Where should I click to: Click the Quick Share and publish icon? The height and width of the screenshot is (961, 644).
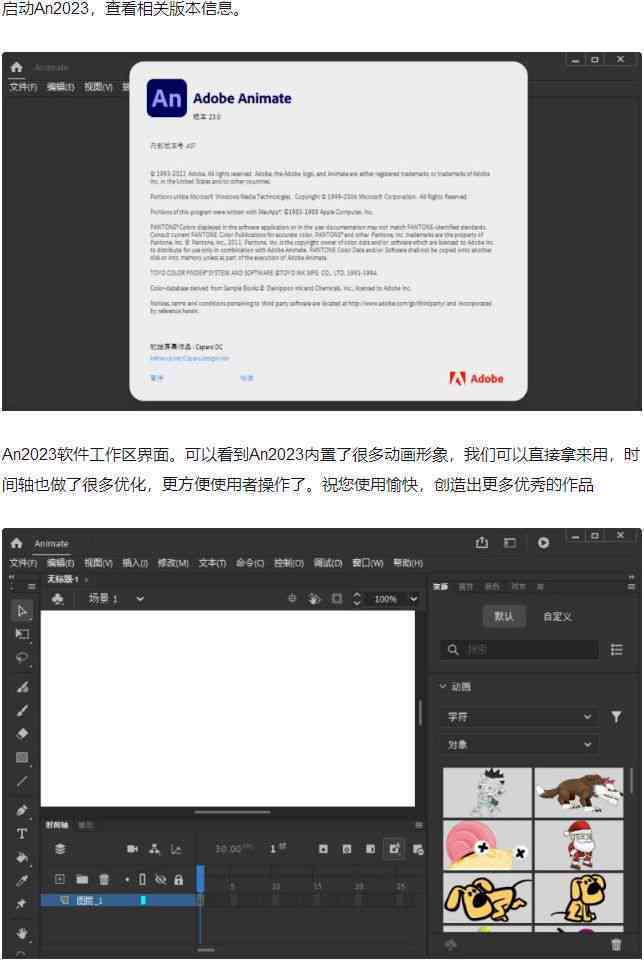[482, 542]
